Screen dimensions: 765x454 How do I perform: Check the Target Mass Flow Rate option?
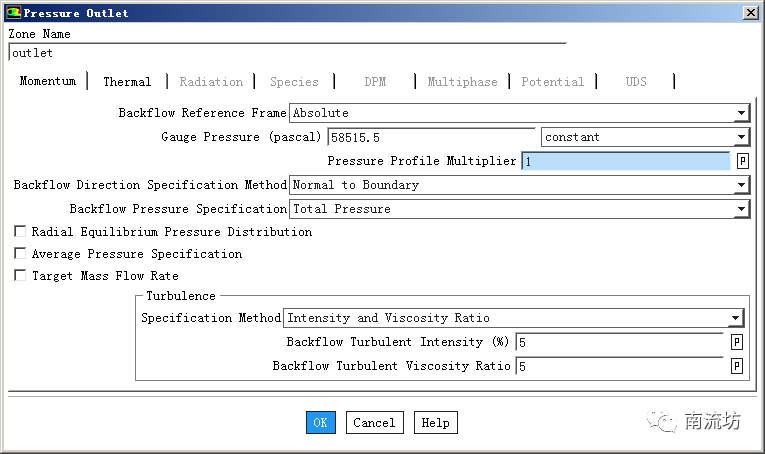pos(20,276)
